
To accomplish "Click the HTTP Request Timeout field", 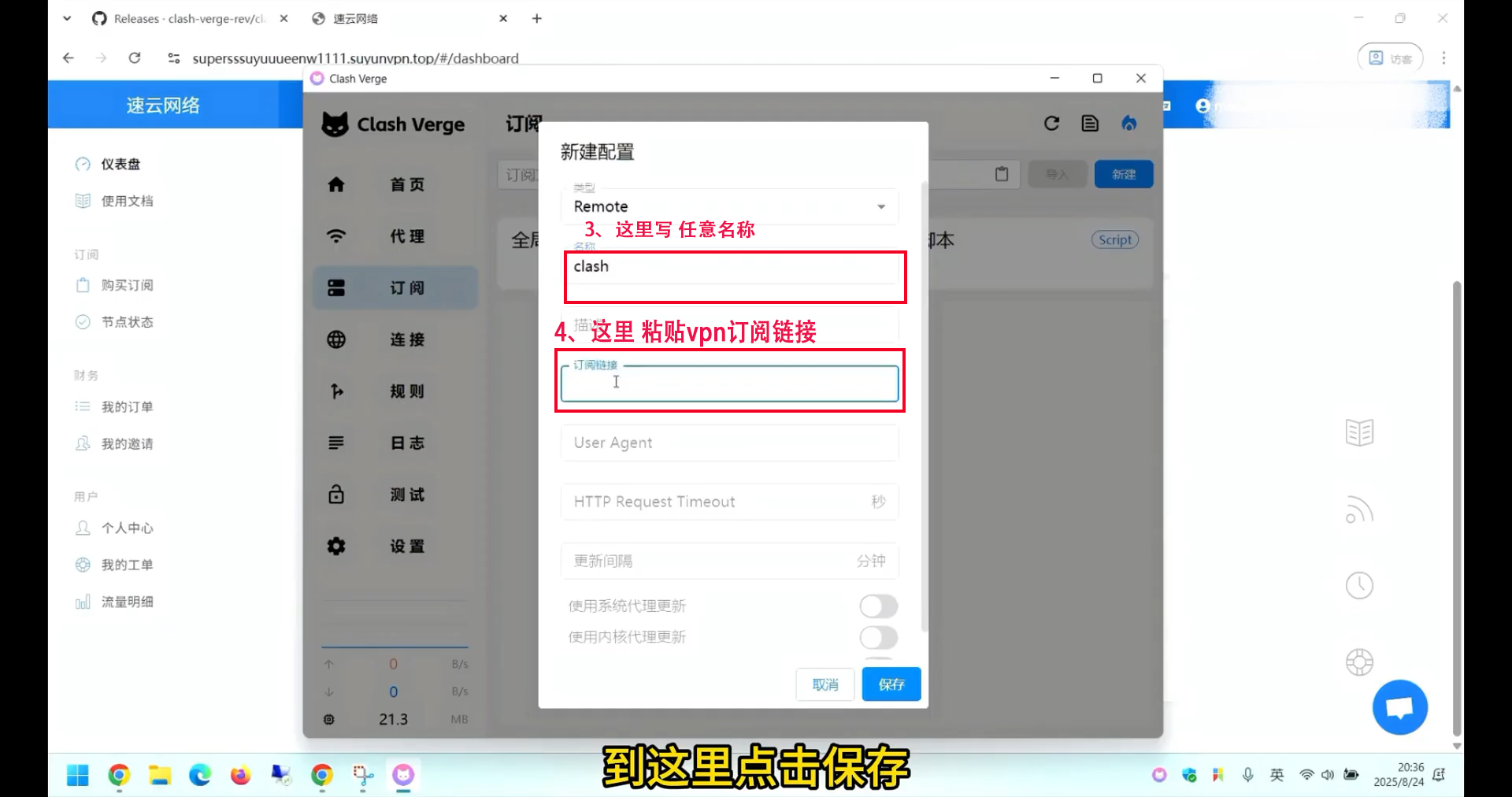I will pos(729,502).
